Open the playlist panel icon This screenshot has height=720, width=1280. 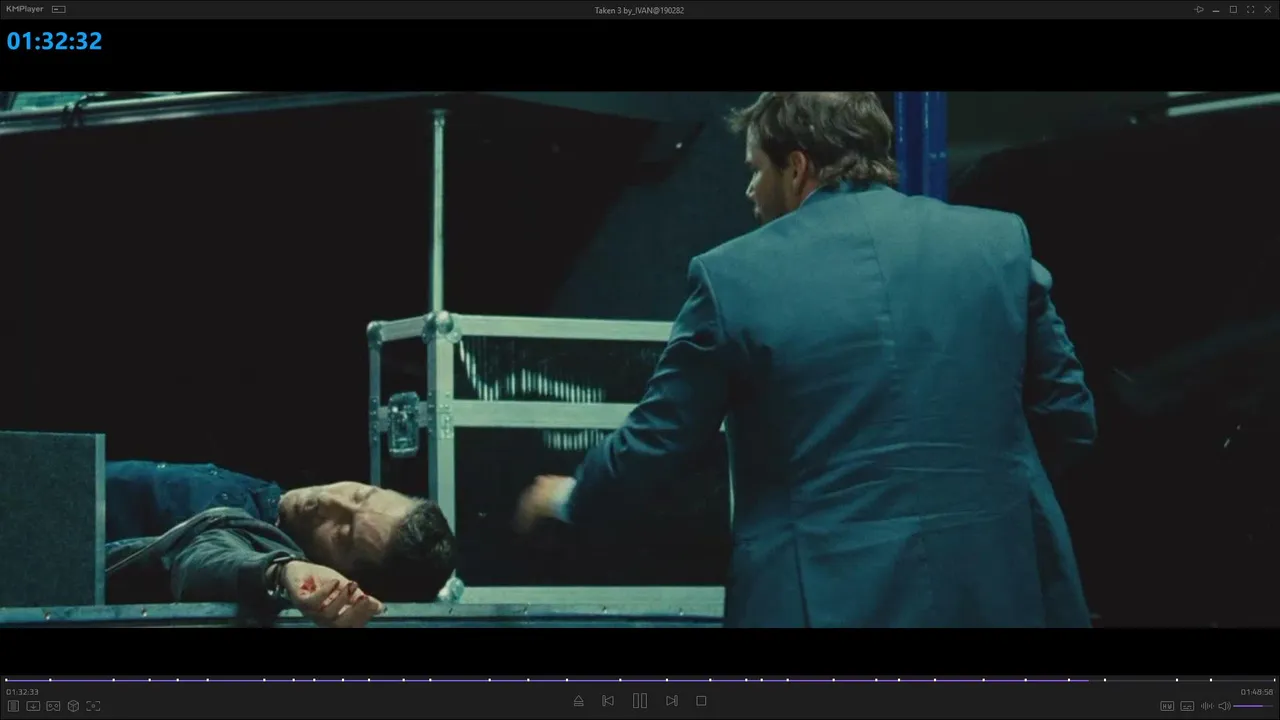point(14,706)
